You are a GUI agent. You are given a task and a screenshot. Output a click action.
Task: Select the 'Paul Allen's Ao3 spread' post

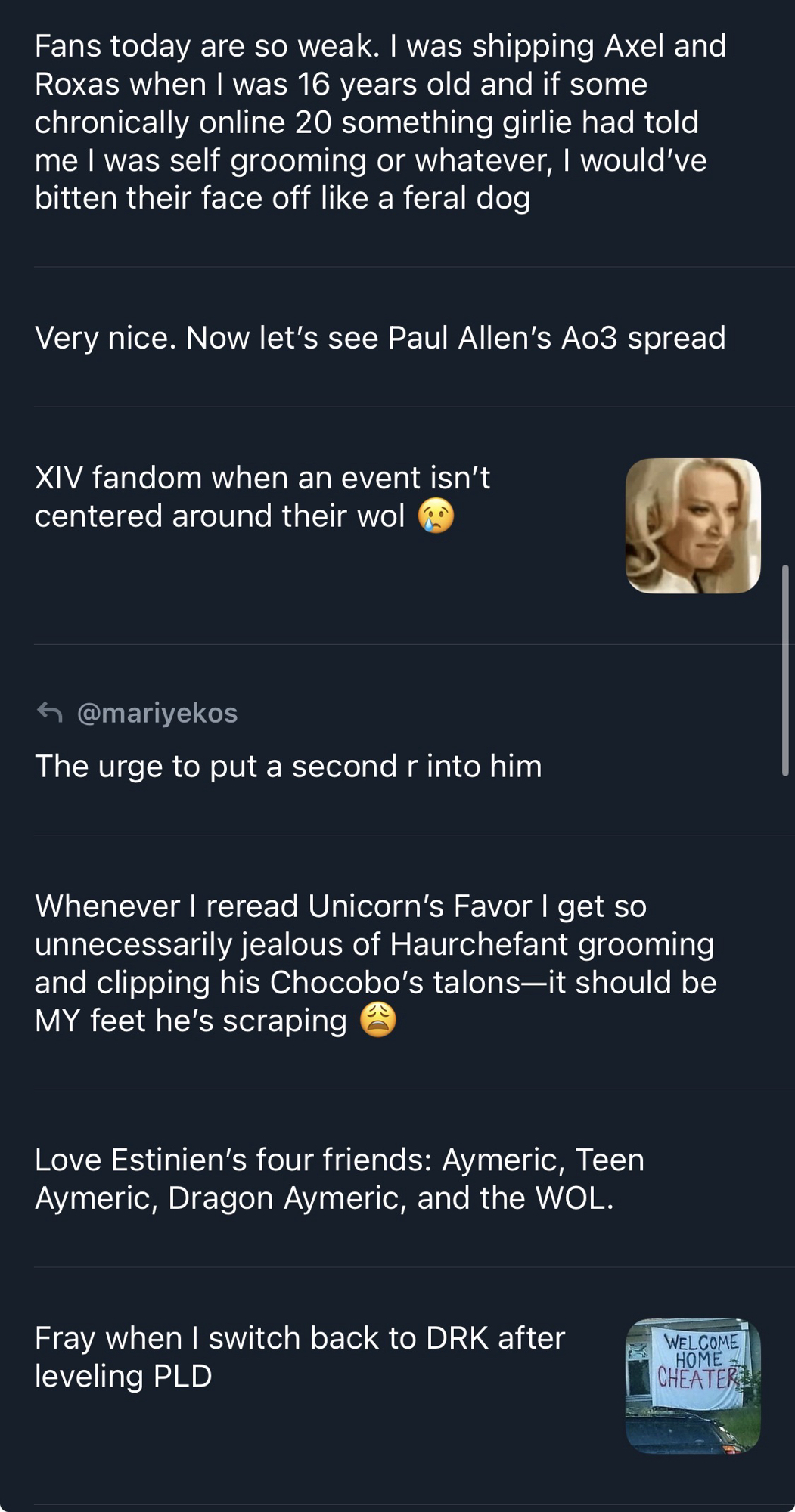tap(380, 338)
